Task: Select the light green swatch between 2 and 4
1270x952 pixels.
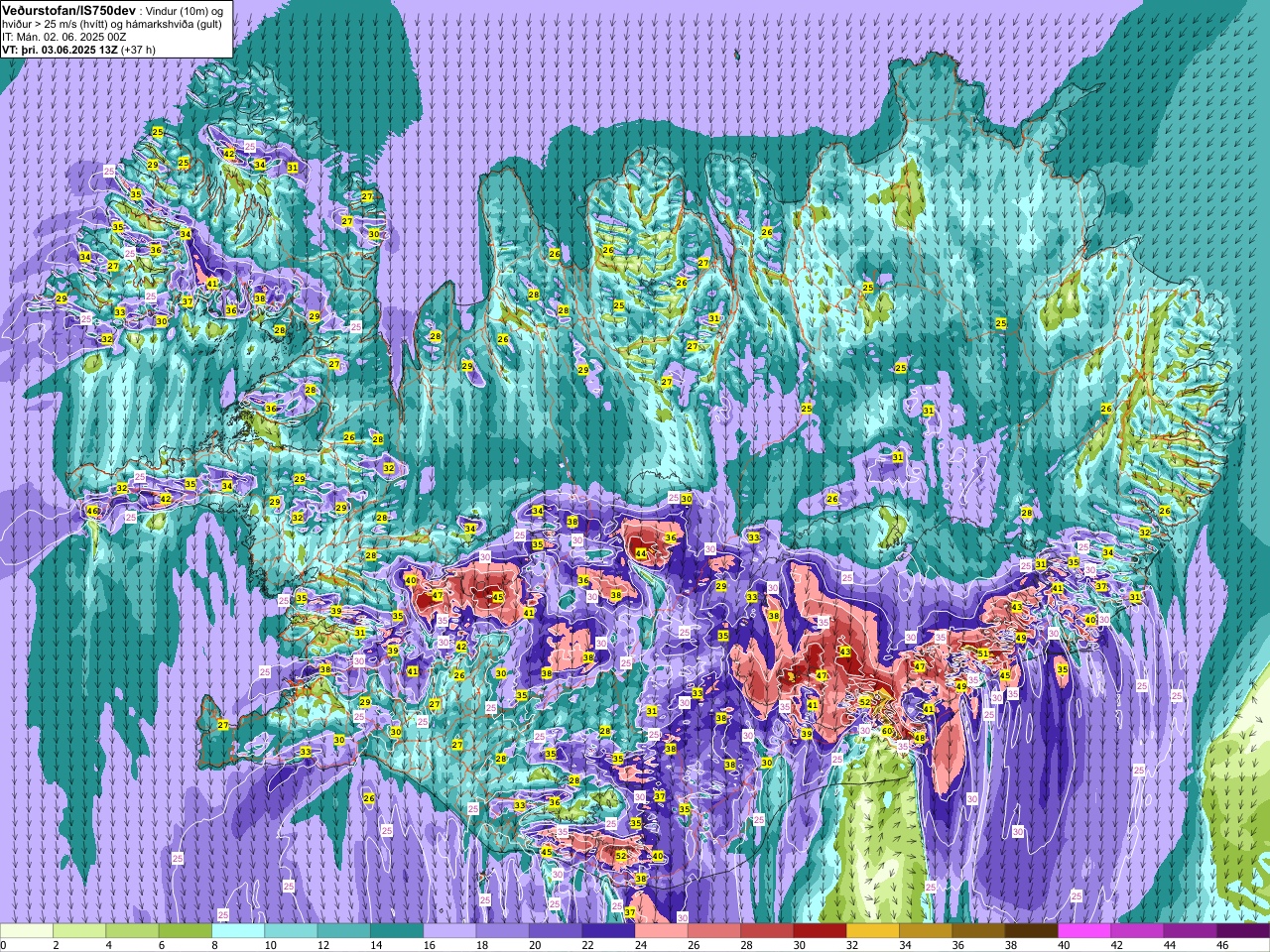Action: click(79, 932)
